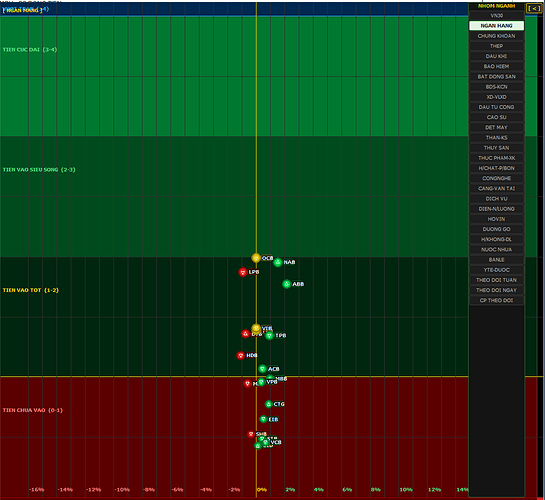Click the green CTG stock marker

pos(268,404)
